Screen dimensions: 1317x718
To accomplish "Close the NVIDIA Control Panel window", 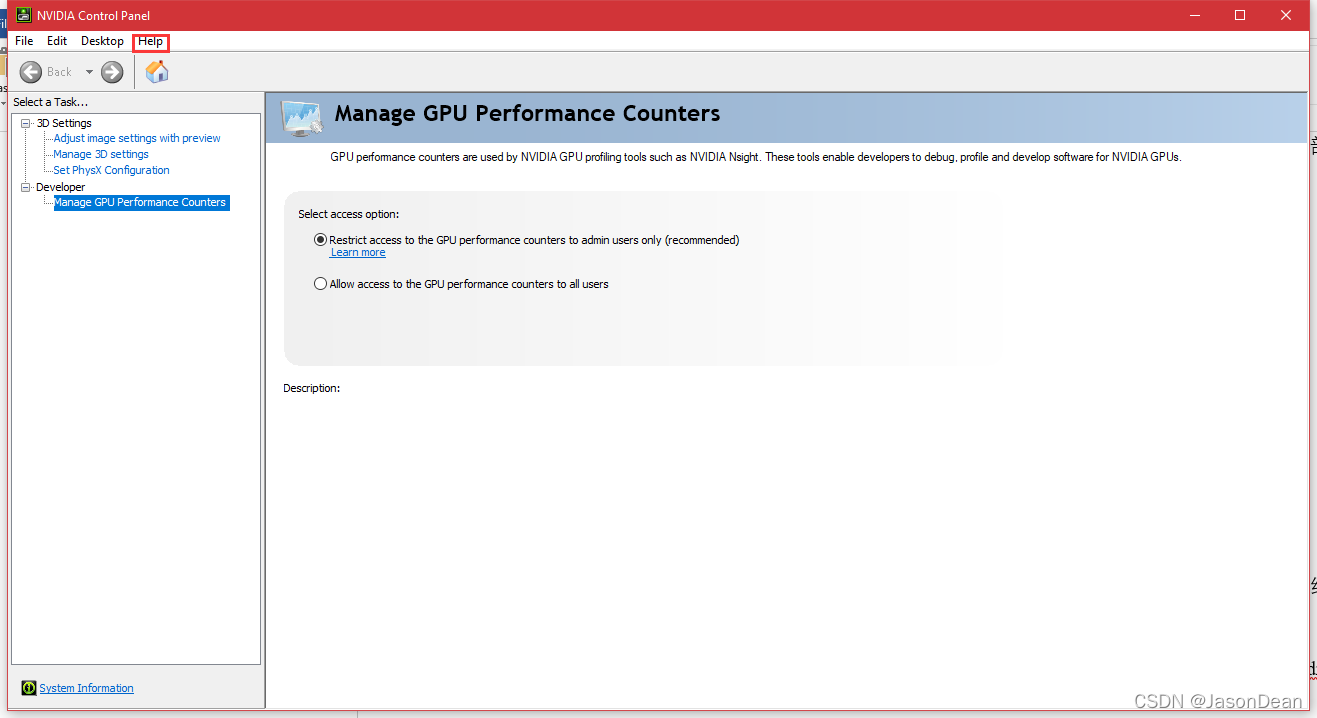I will tap(1286, 15).
